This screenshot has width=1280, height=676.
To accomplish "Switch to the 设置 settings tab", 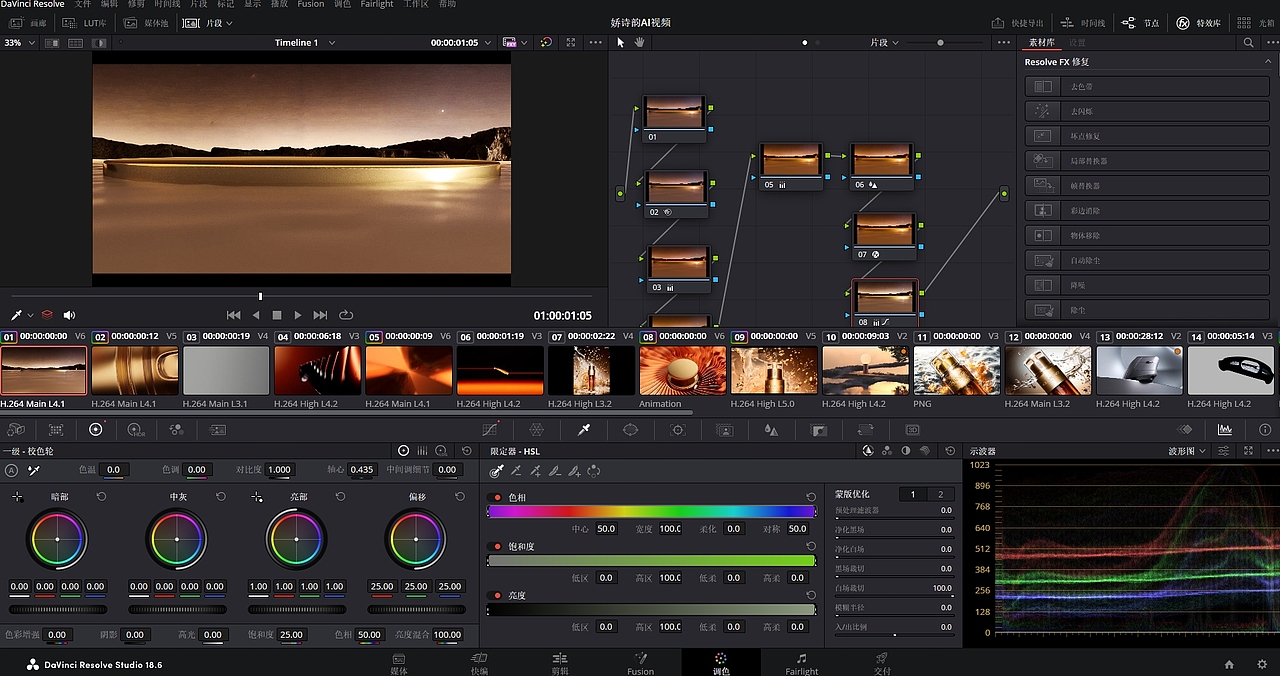I will point(1077,43).
